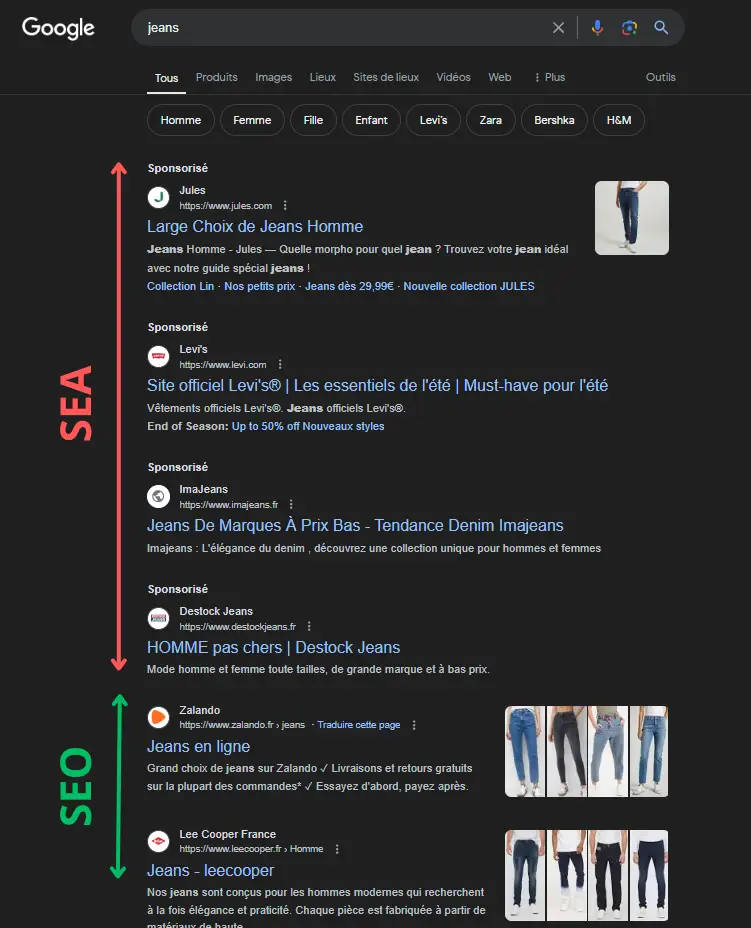Switch to the Images tab
Image resolution: width=751 pixels, height=928 pixels.
(x=273, y=77)
